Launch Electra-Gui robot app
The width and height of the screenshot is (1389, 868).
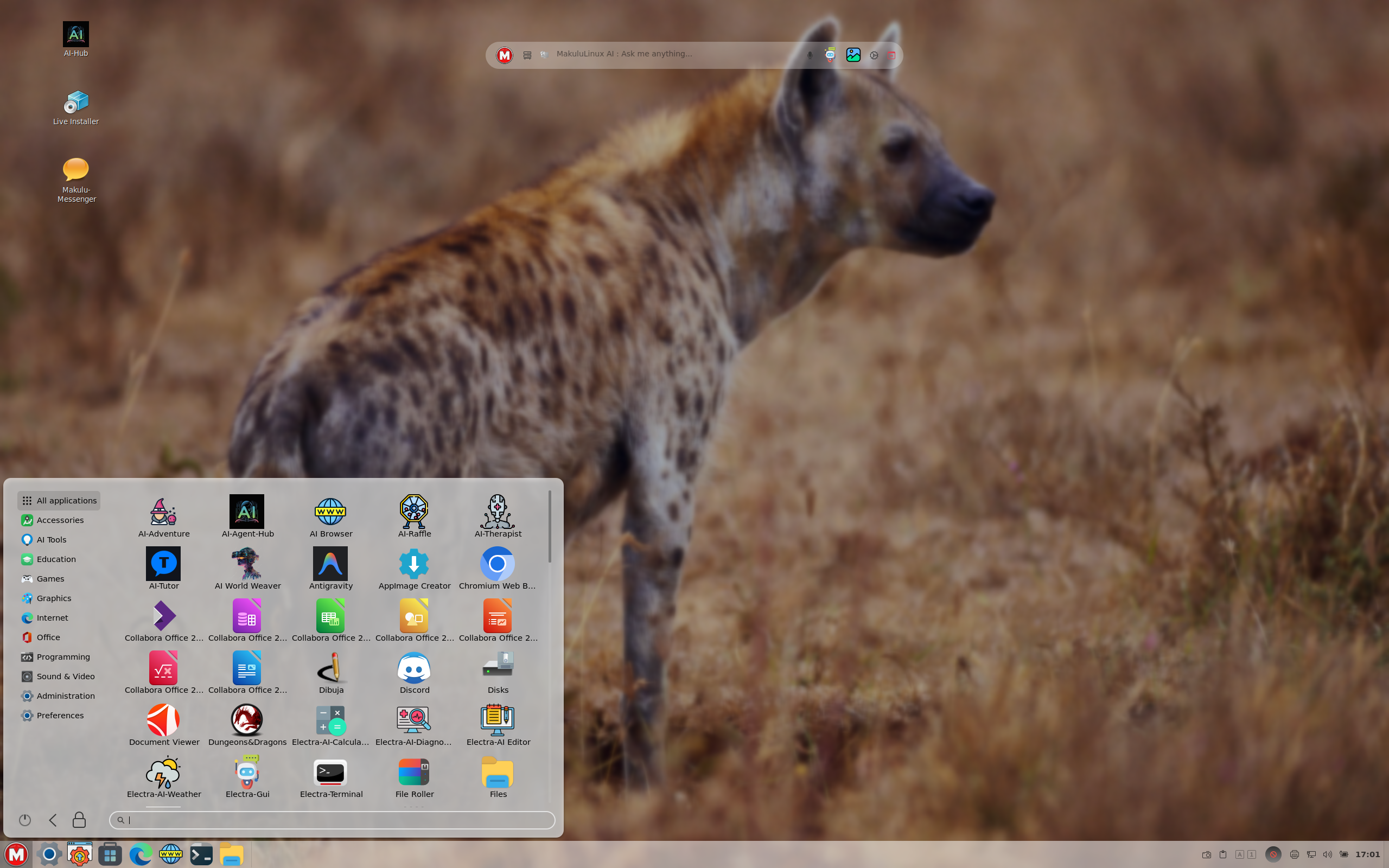[247, 777]
